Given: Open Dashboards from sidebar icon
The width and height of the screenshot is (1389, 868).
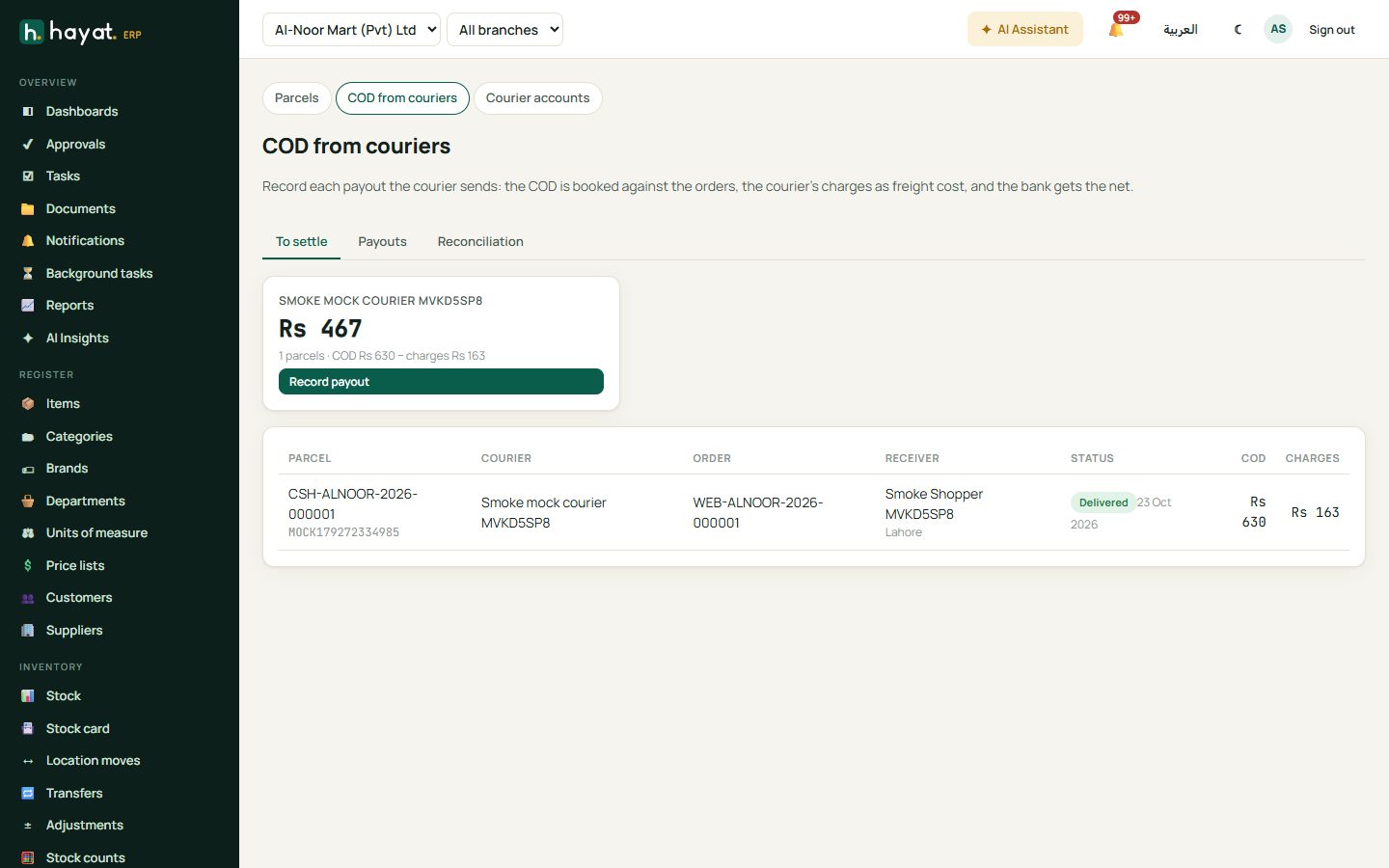Looking at the screenshot, I should (x=28, y=112).
